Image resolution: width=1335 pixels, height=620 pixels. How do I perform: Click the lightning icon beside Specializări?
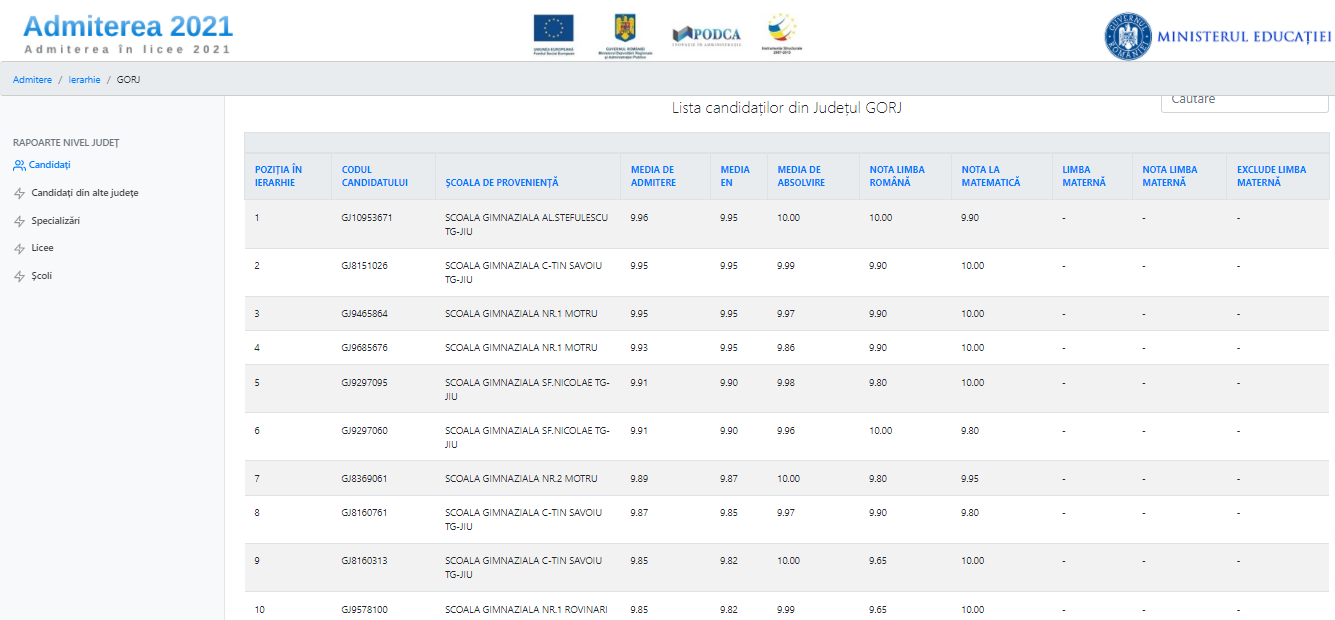click(19, 221)
